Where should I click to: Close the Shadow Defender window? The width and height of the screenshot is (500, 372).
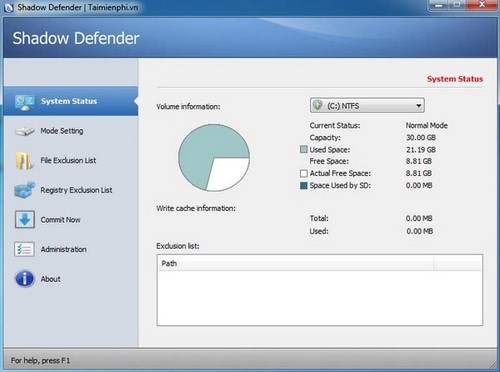[x=481, y=5]
